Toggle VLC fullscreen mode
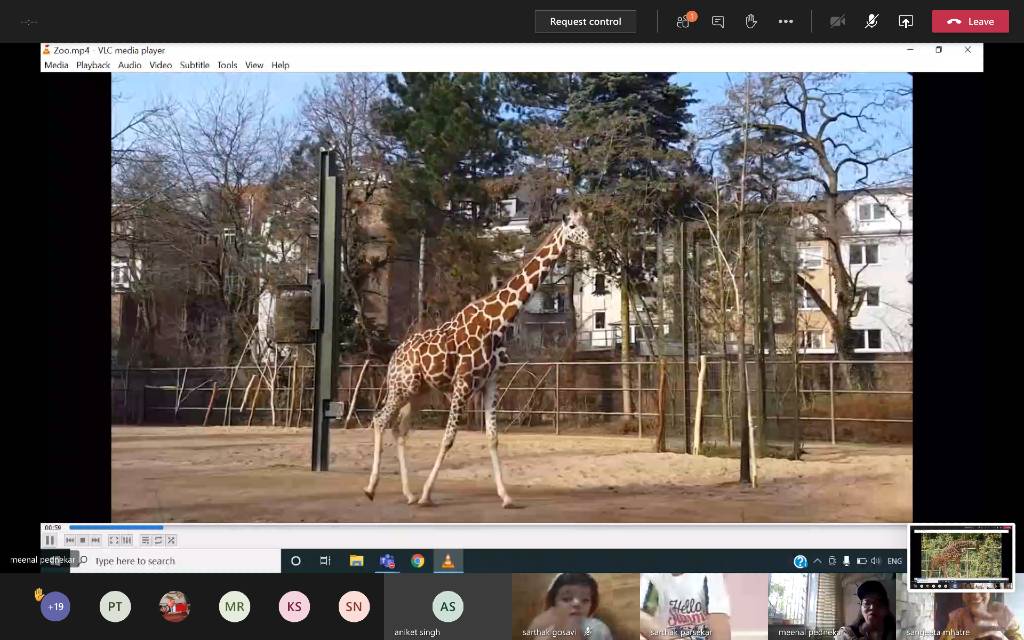This screenshot has height=640, width=1024. click(114, 540)
